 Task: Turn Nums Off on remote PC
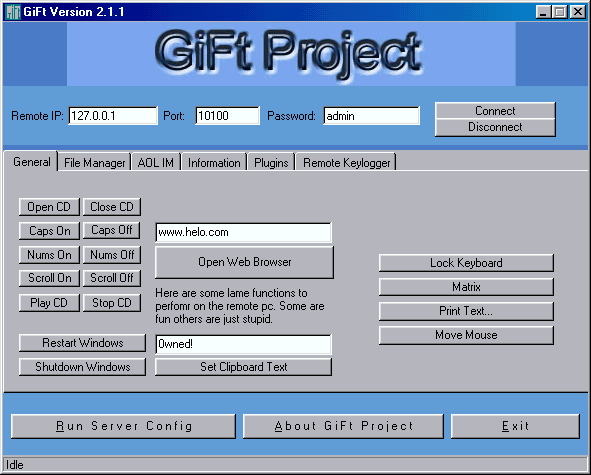tap(112, 255)
